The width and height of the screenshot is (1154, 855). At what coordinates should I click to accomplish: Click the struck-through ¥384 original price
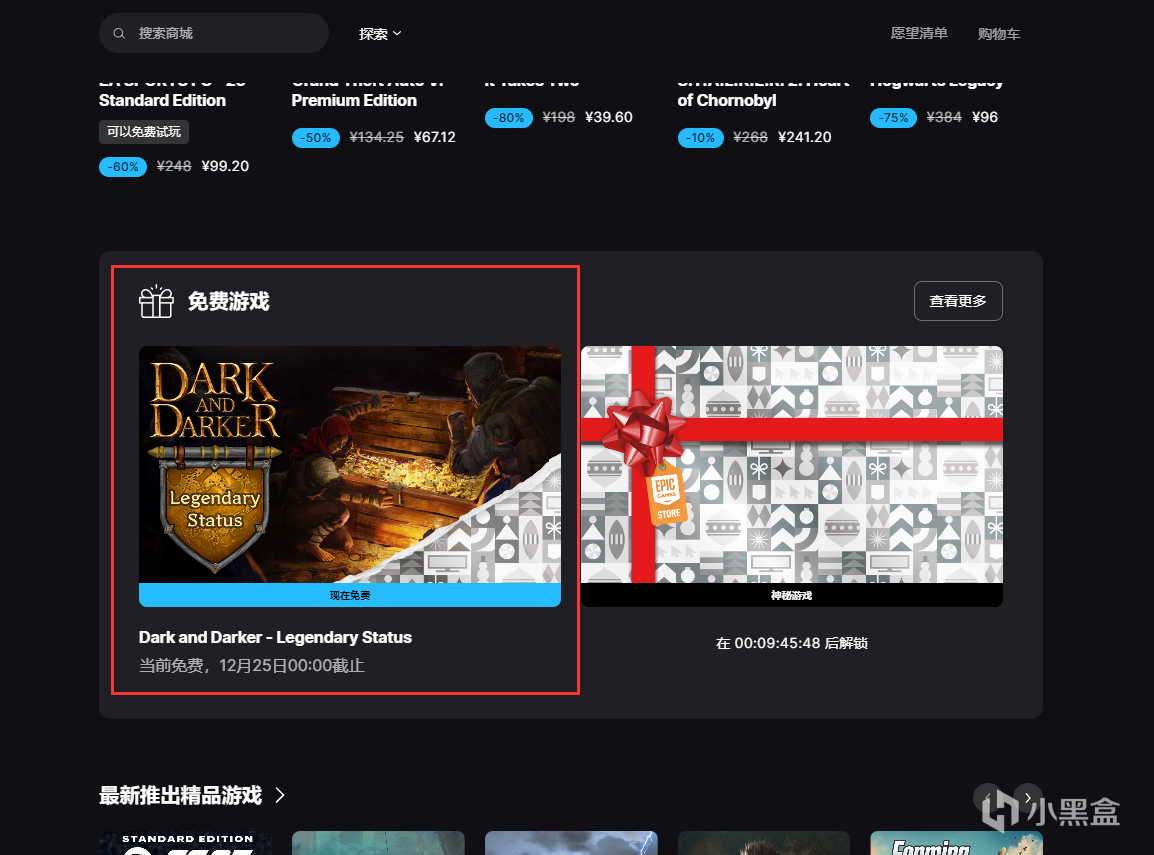click(944, 117)
